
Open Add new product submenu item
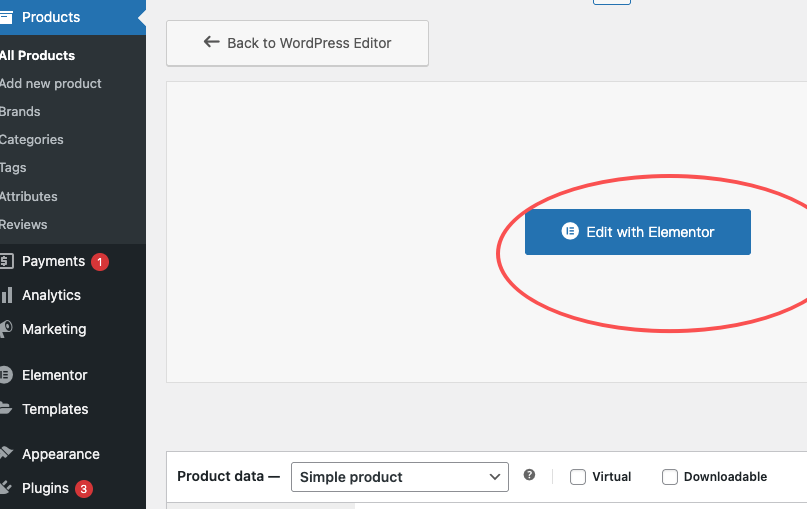(51, 84)
